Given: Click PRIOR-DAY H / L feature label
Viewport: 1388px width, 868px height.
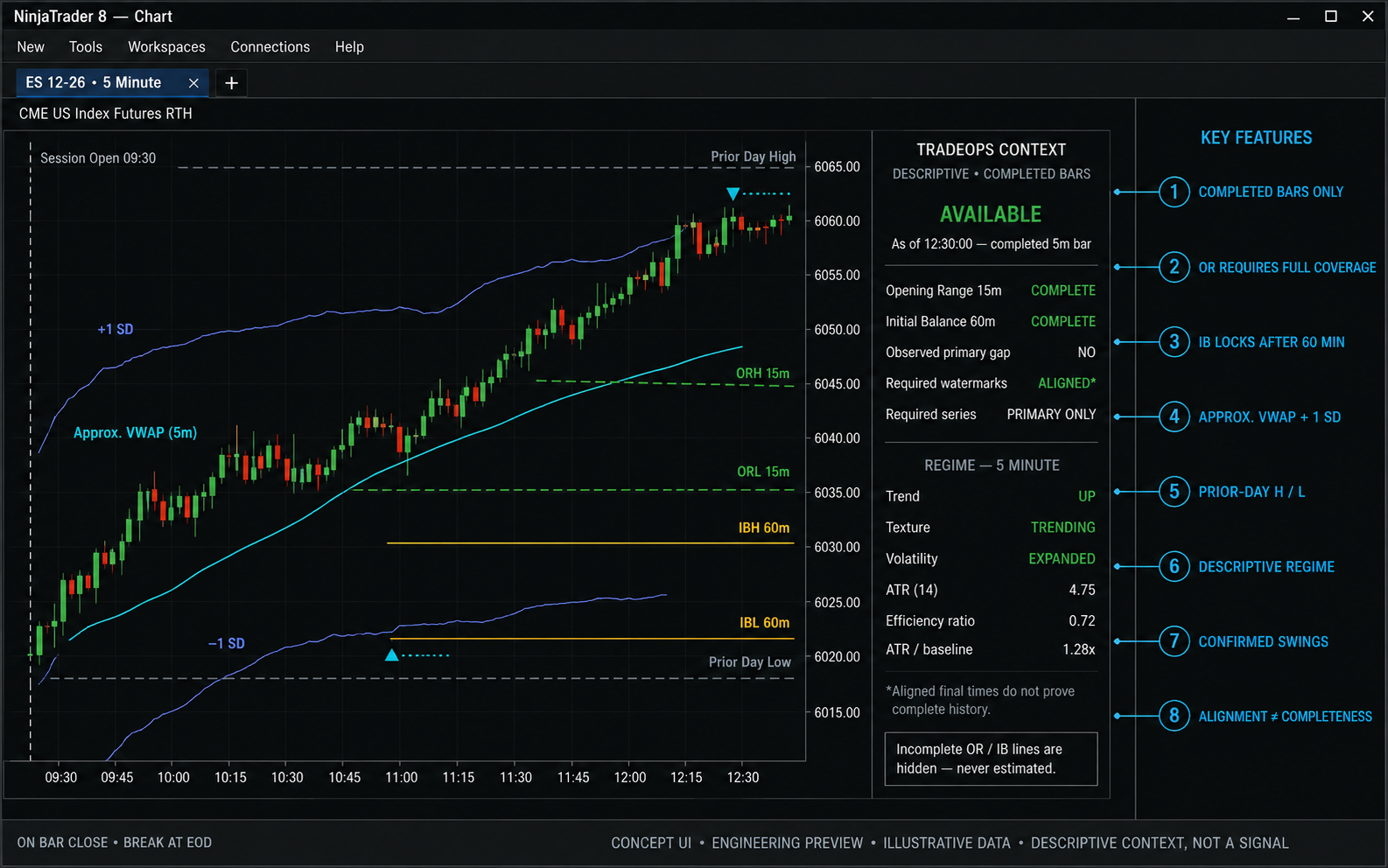Looking at the screenshot, I should pyautogui.click(x=1251, y=492).
